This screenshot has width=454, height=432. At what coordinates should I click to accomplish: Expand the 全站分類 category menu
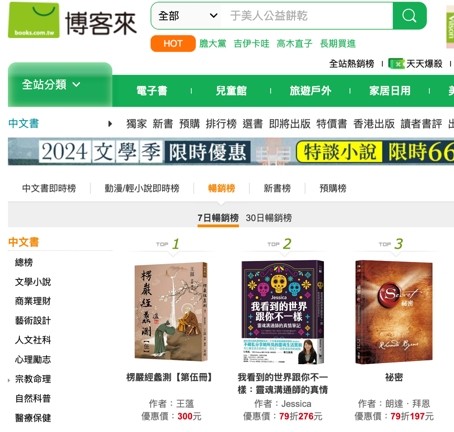(51, 85)
